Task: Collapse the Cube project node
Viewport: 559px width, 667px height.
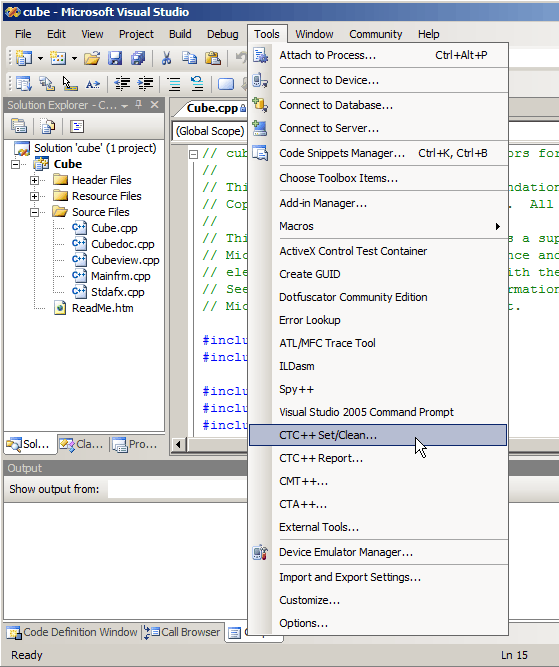Action: 15,164
